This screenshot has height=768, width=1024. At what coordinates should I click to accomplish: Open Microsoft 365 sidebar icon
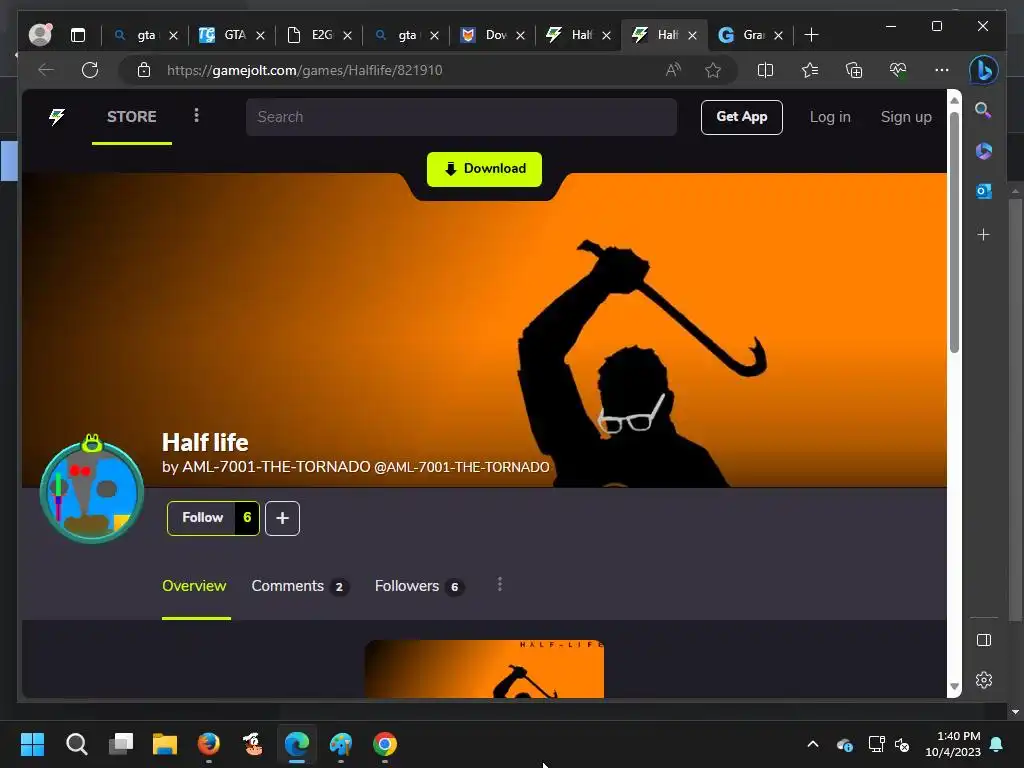tap(984, 151)
